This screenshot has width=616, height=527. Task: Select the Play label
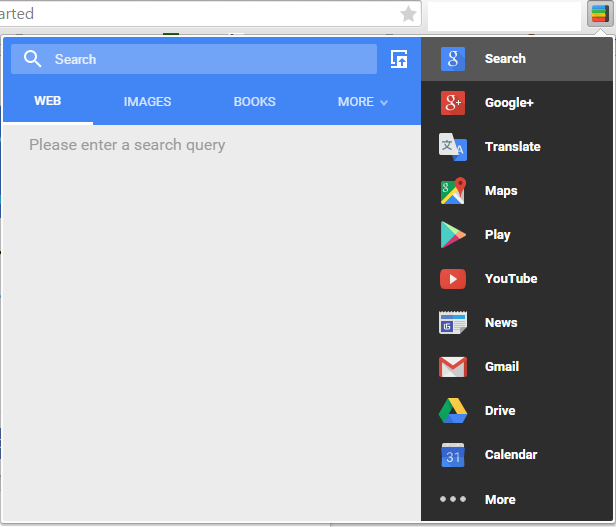pyautogui.click(x=497, y=235)
